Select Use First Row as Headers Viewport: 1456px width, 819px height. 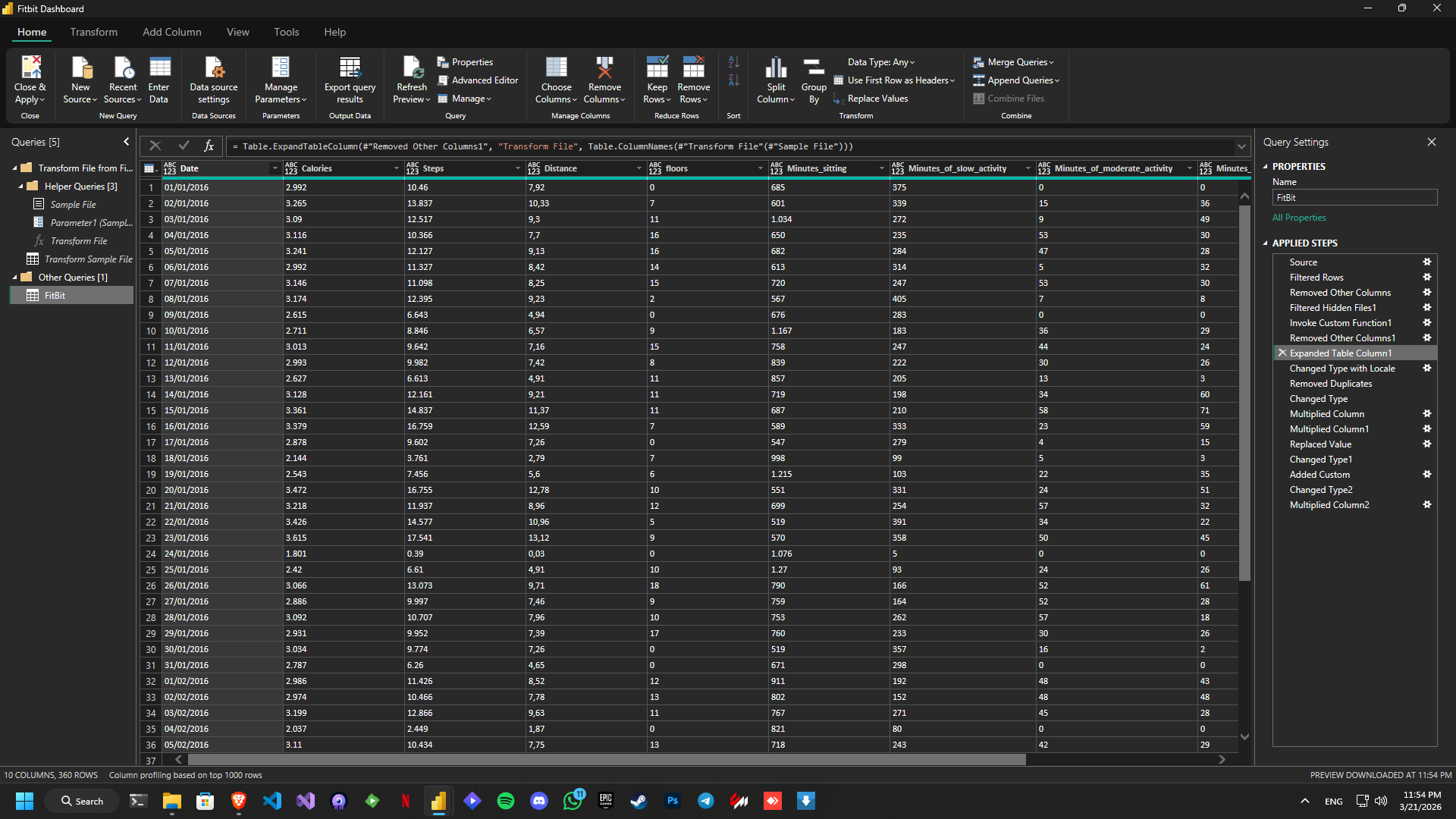pos(894,80)
